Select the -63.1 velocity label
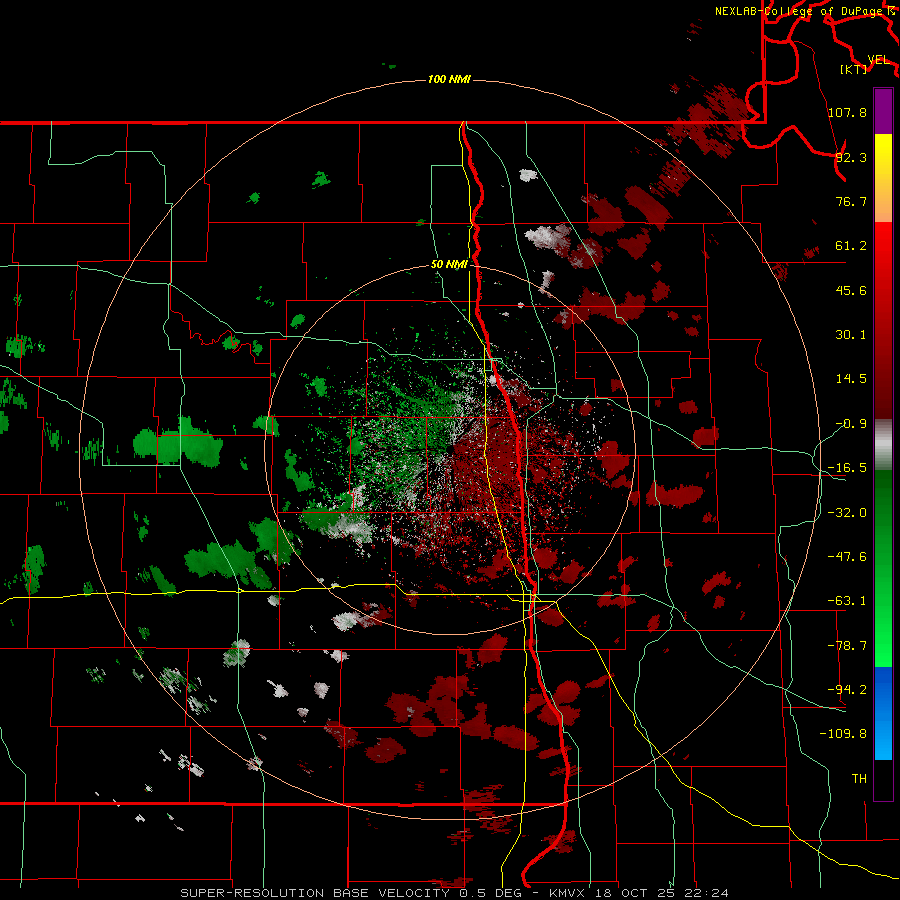Viewport: 900px width, 900px height. pos(847,601)
